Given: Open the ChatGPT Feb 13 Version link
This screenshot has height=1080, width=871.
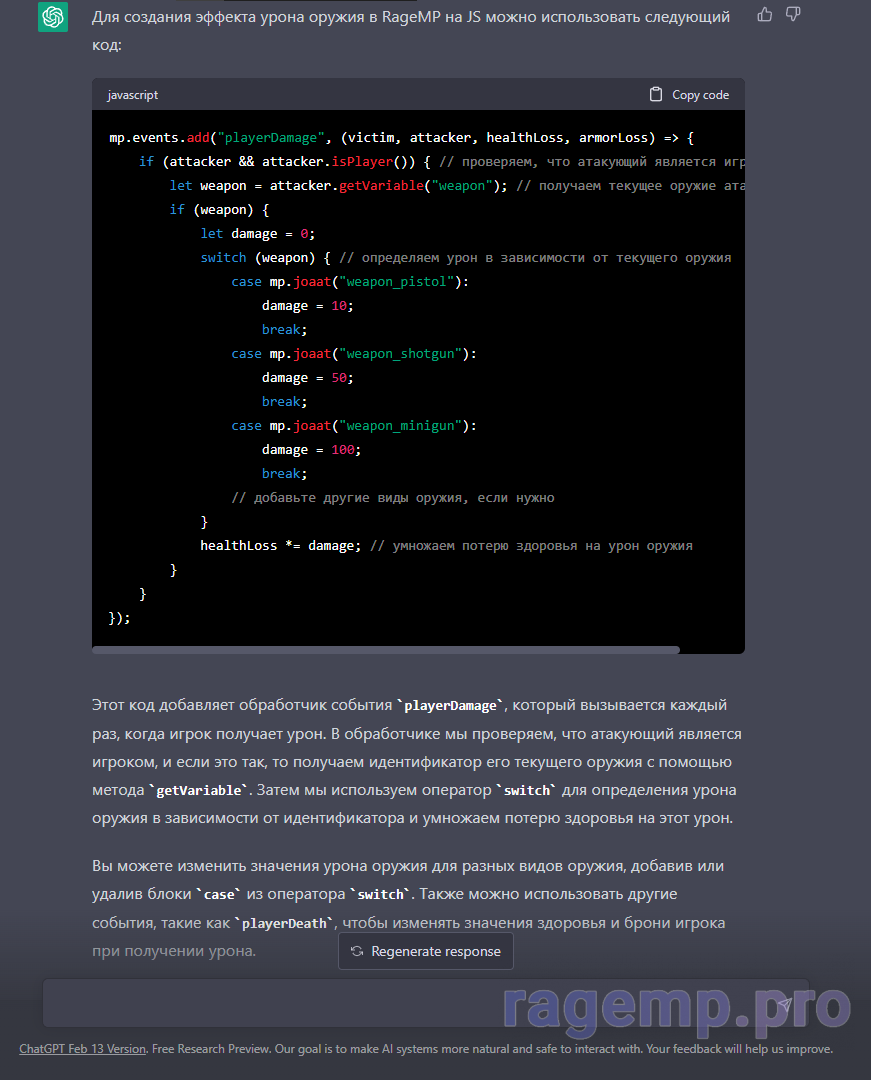Looking at the screenshot, I should 83,1049.
